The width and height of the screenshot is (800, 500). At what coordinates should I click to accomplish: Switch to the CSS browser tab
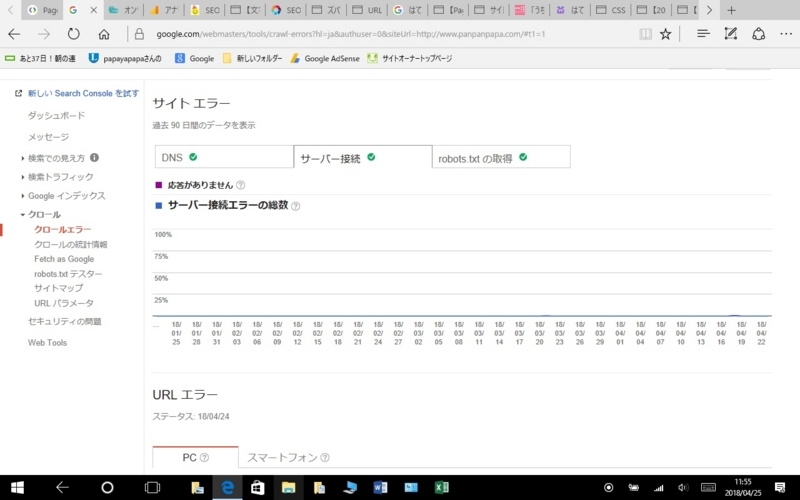611,10
